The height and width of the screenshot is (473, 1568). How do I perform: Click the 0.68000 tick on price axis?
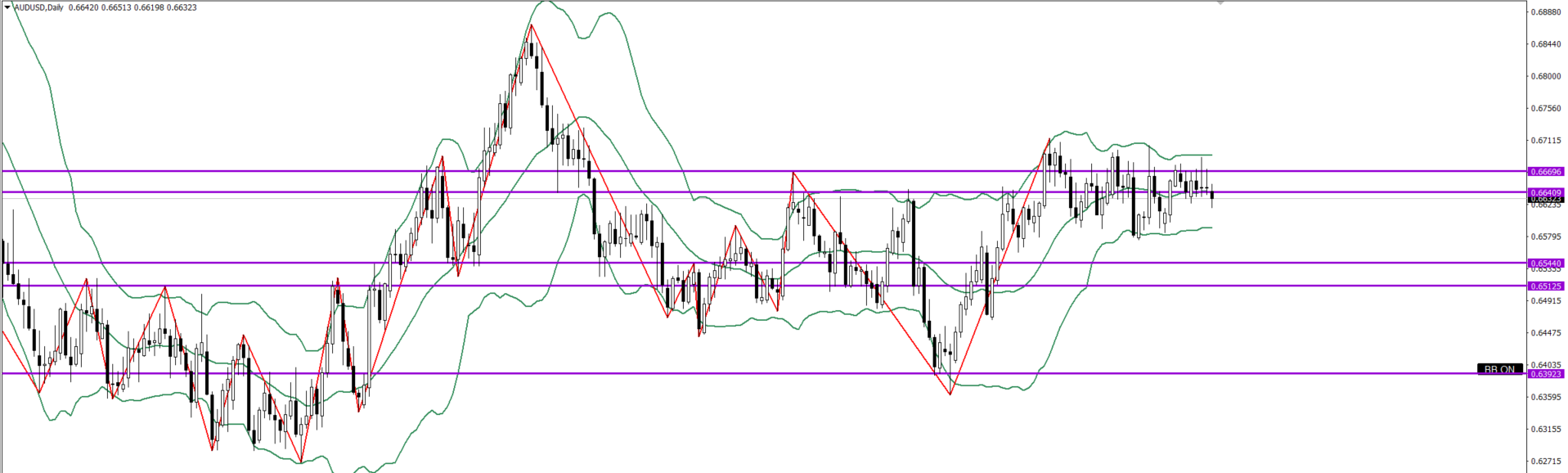[1546, 77]
